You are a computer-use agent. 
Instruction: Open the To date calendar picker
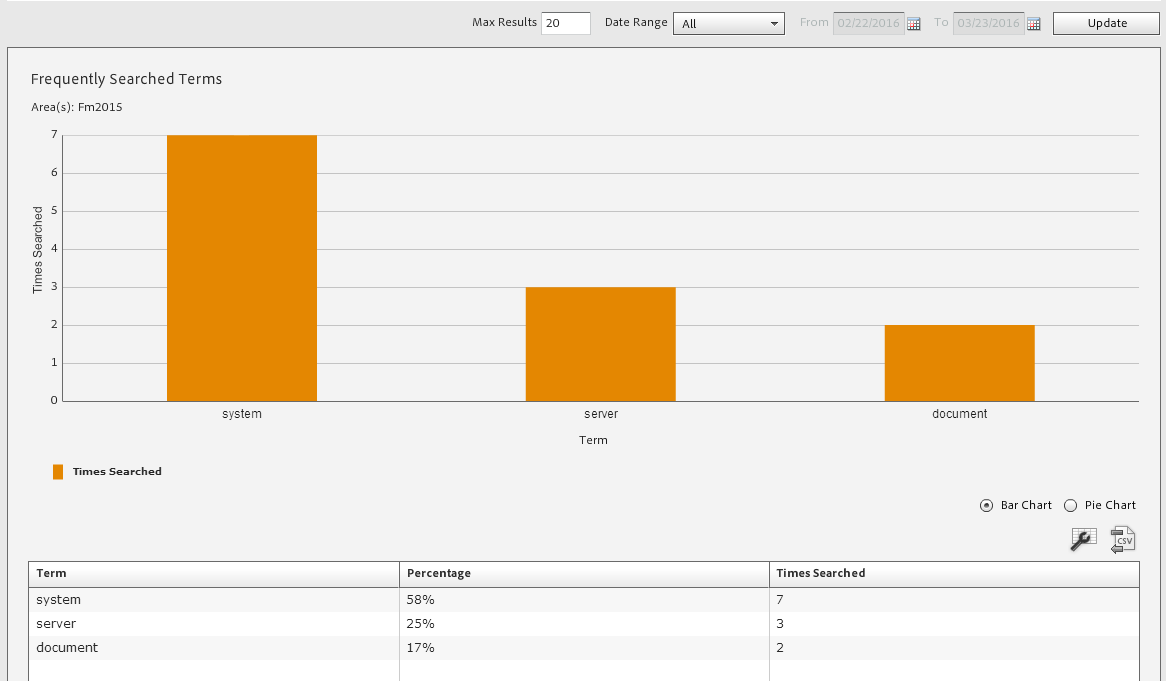tap(1033, 22)
